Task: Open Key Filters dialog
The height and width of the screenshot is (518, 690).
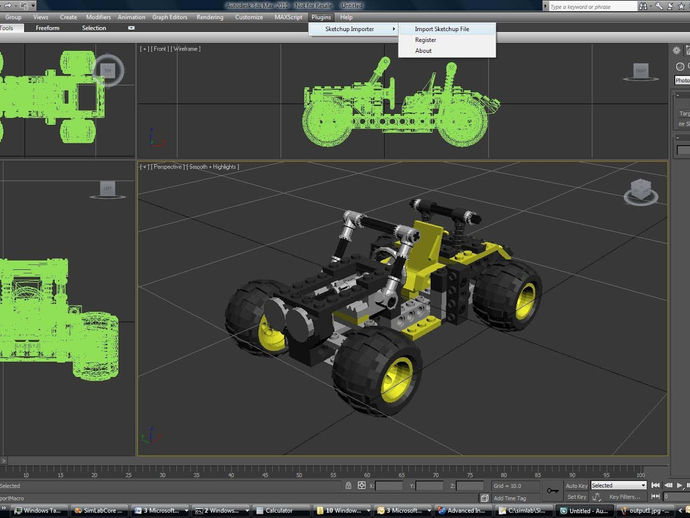Action: coord(624,497)
